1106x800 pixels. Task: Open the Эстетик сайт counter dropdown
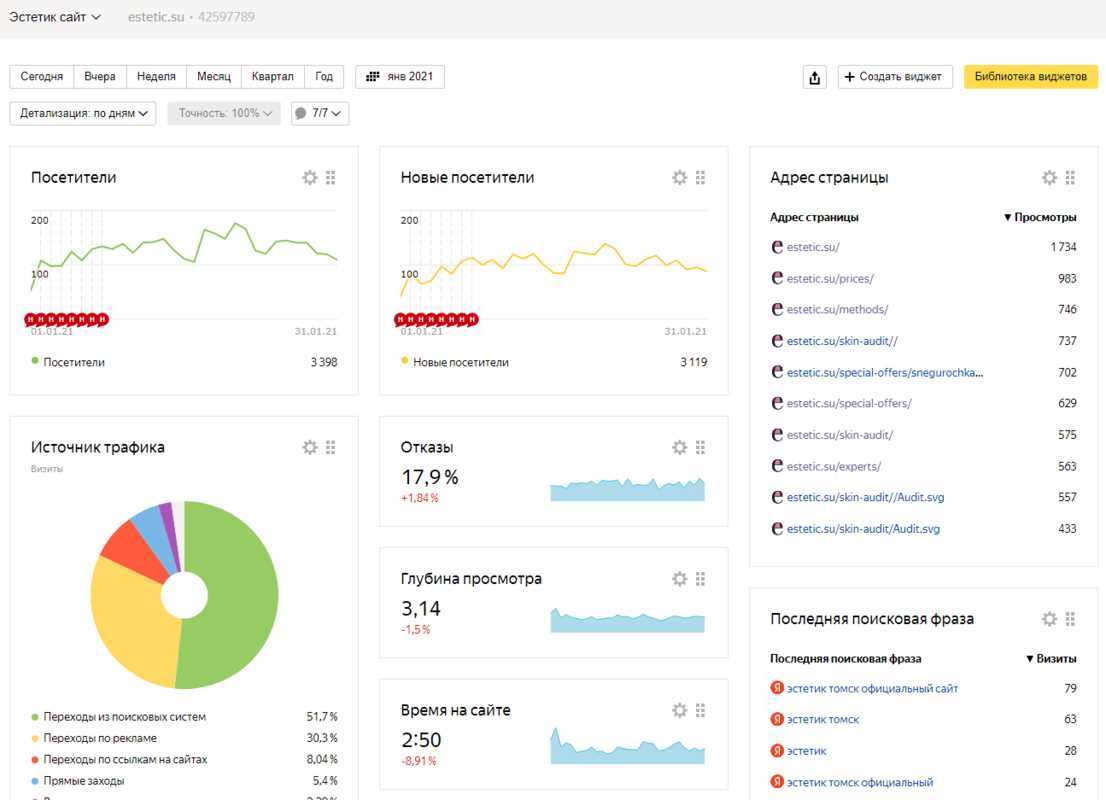click(x=54, y=17)
